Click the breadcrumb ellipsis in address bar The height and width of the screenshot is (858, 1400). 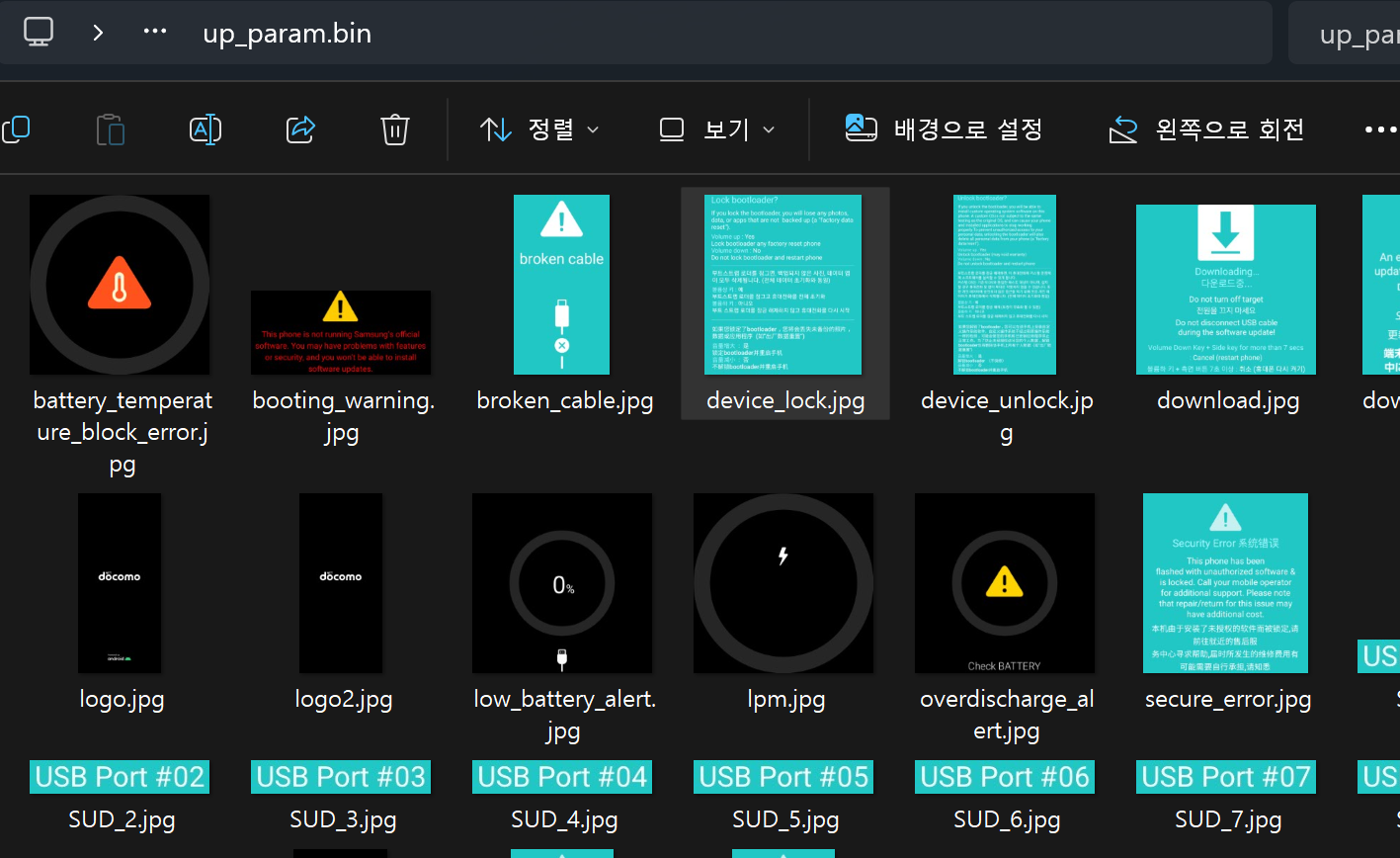pyautogui.click(x=155, y=32)
